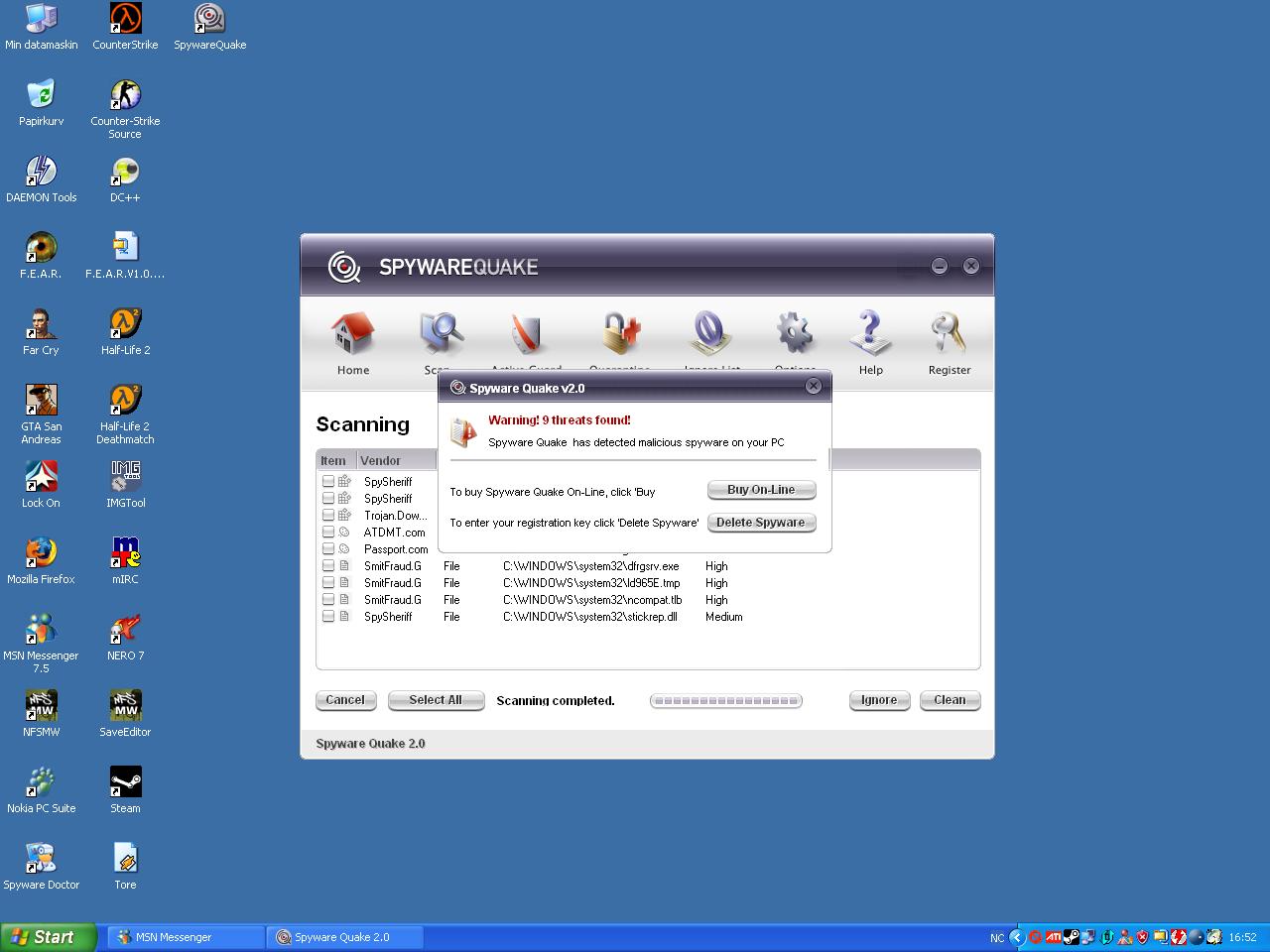Select the Scan toolbar icon

[441, 335]
